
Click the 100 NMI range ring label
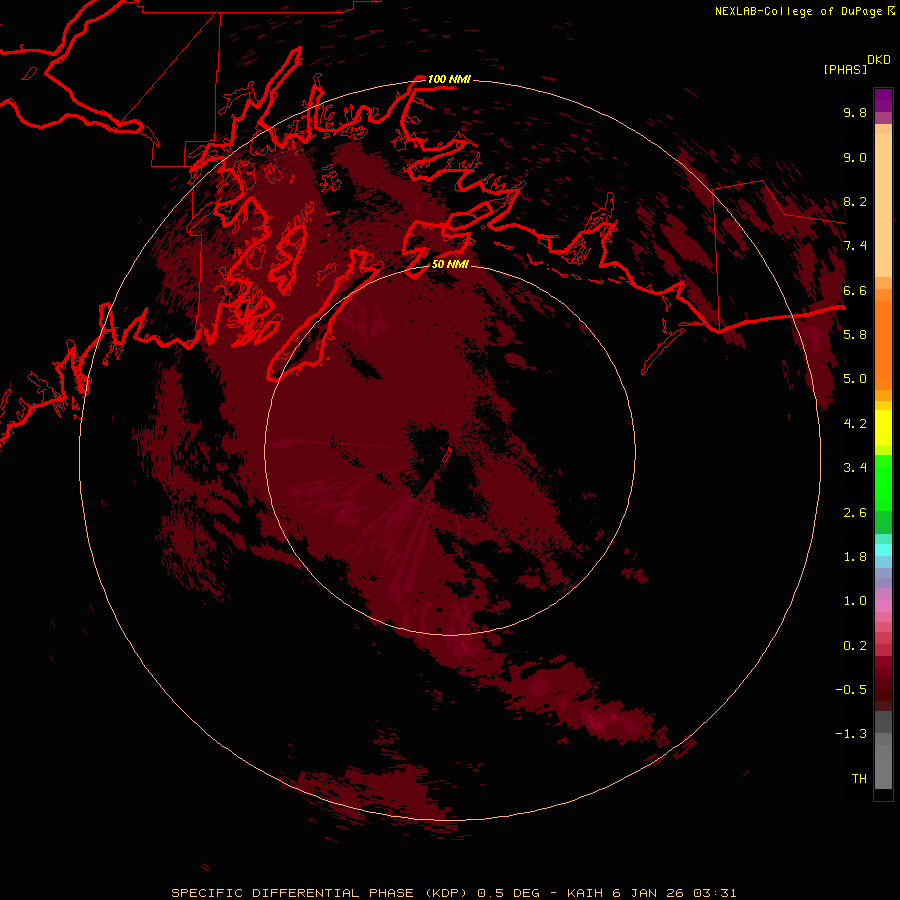(x=449, y=79)
